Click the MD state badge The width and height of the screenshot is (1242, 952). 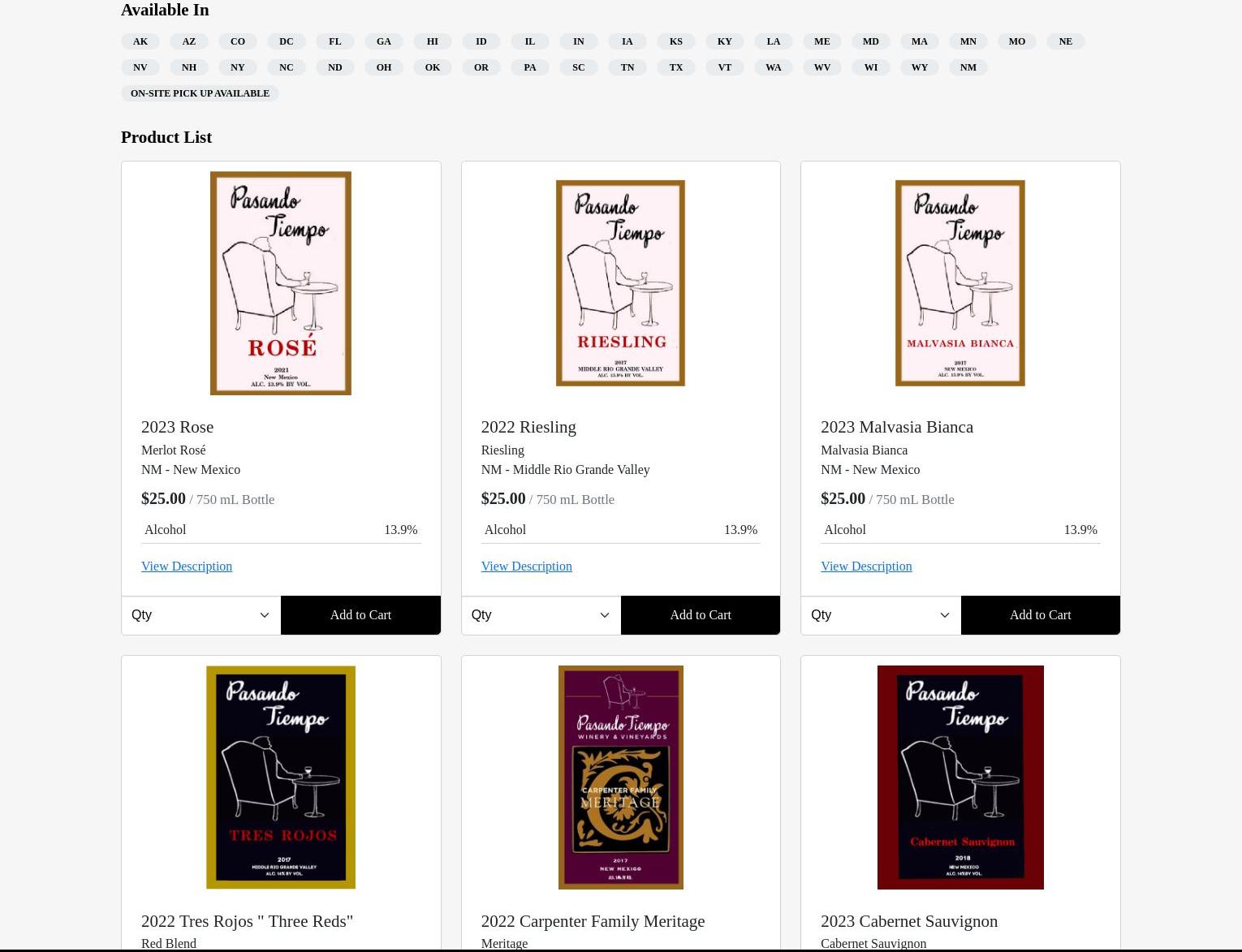[x=871, y=41]
